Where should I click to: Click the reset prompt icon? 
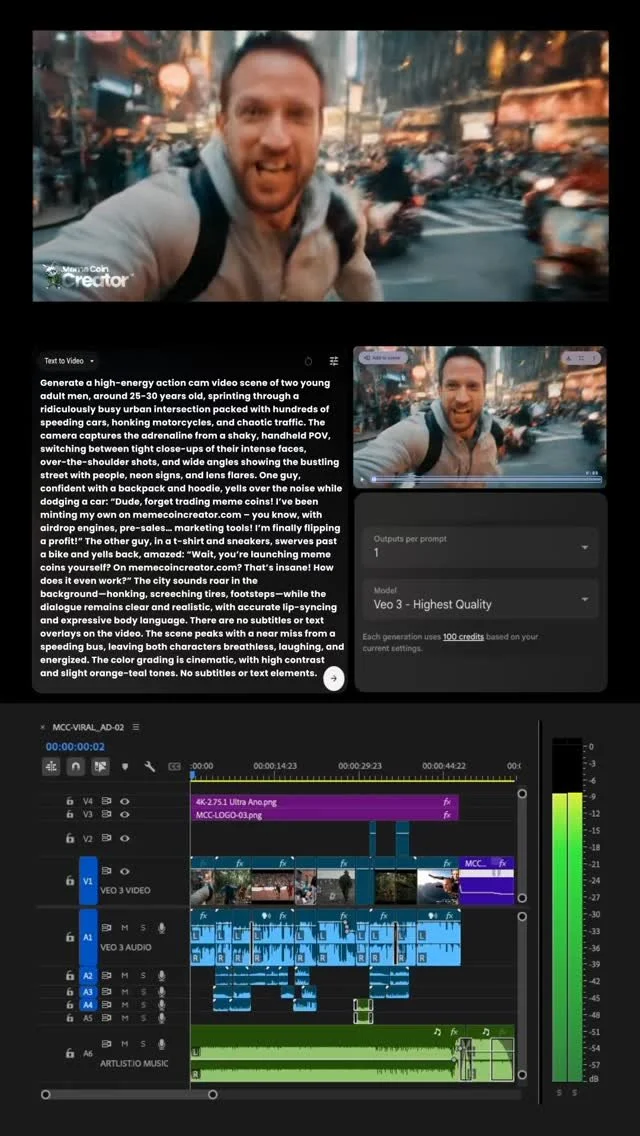[x=309, y=361]
